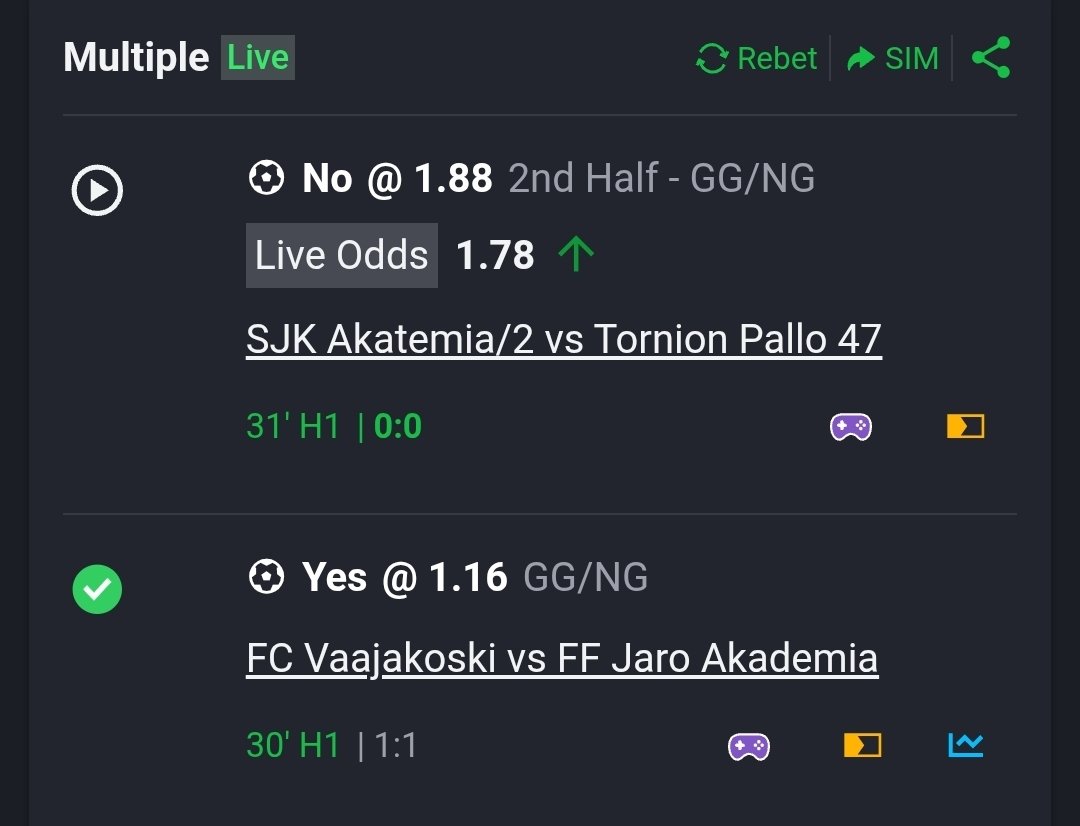Open blue statistics chart icon for FC Vaajakoski

point(966,745)
